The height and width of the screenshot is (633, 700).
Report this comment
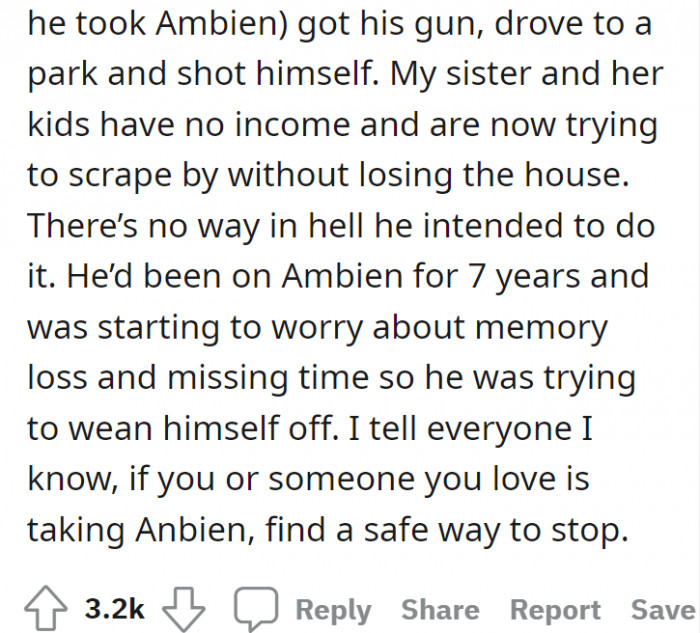coord(555,609)
